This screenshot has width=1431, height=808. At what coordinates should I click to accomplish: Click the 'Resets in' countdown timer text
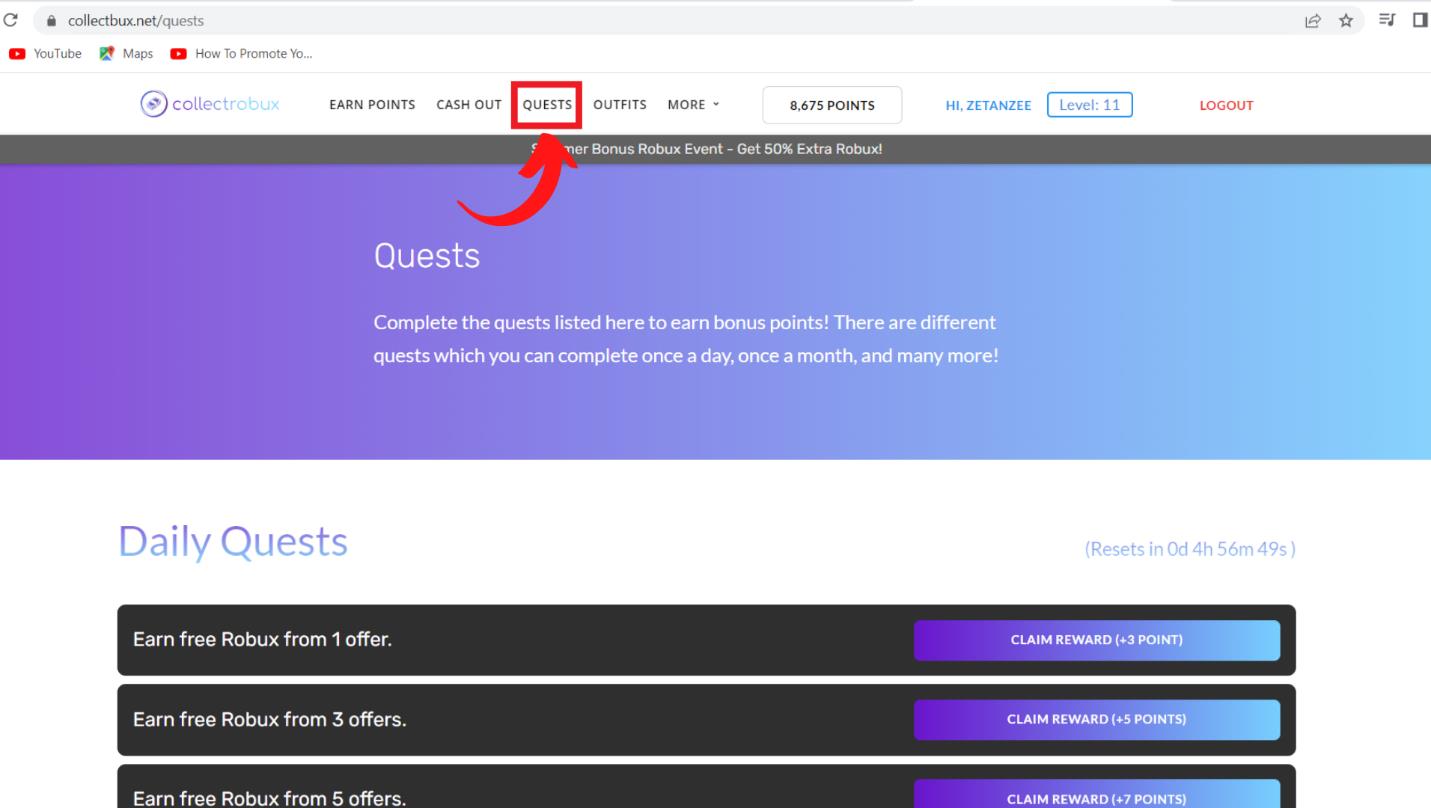(x=1190, y=549)
